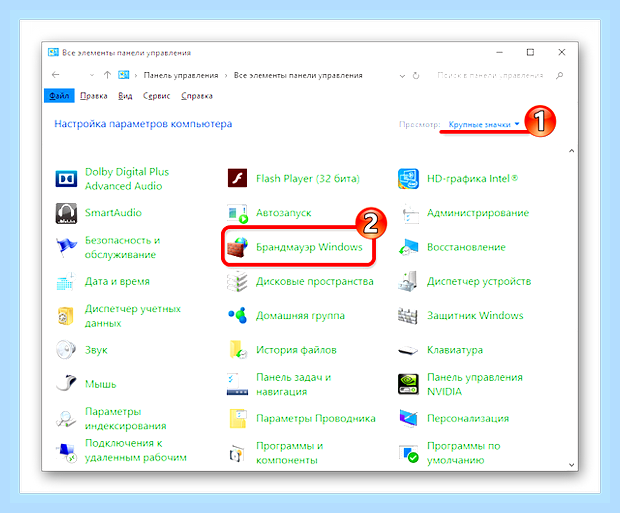Open the Дисковые пространства link
Screen dimensions: 620x513
[315, 281]
